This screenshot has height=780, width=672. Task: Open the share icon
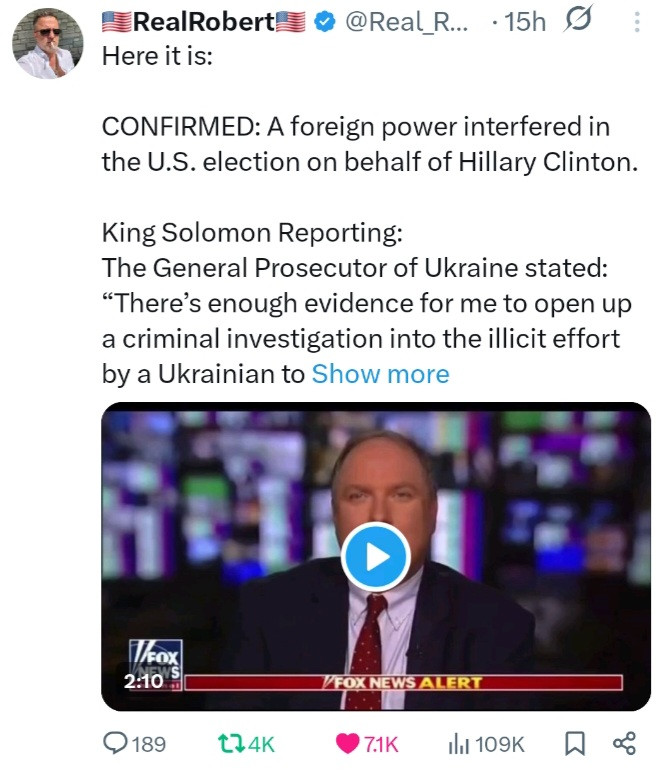tap(623, 743)
